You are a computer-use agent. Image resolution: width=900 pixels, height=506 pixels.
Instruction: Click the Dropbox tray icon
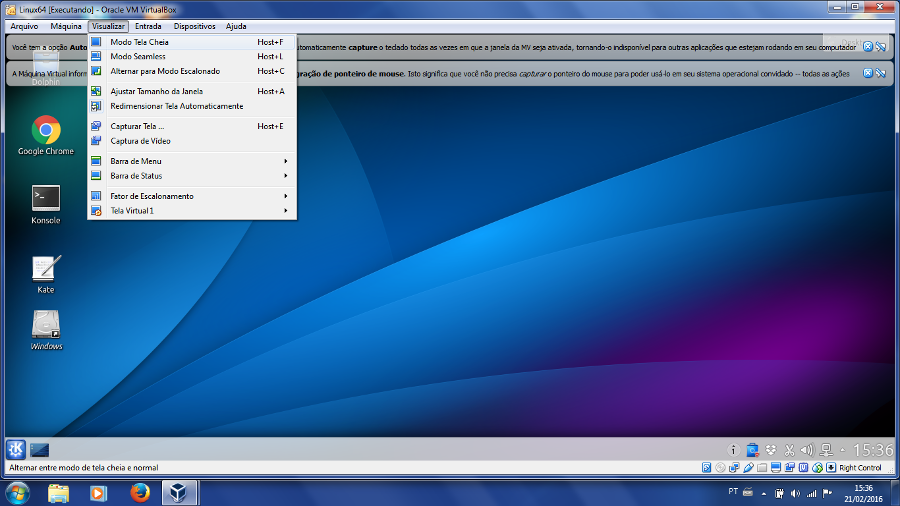point(771,450)
